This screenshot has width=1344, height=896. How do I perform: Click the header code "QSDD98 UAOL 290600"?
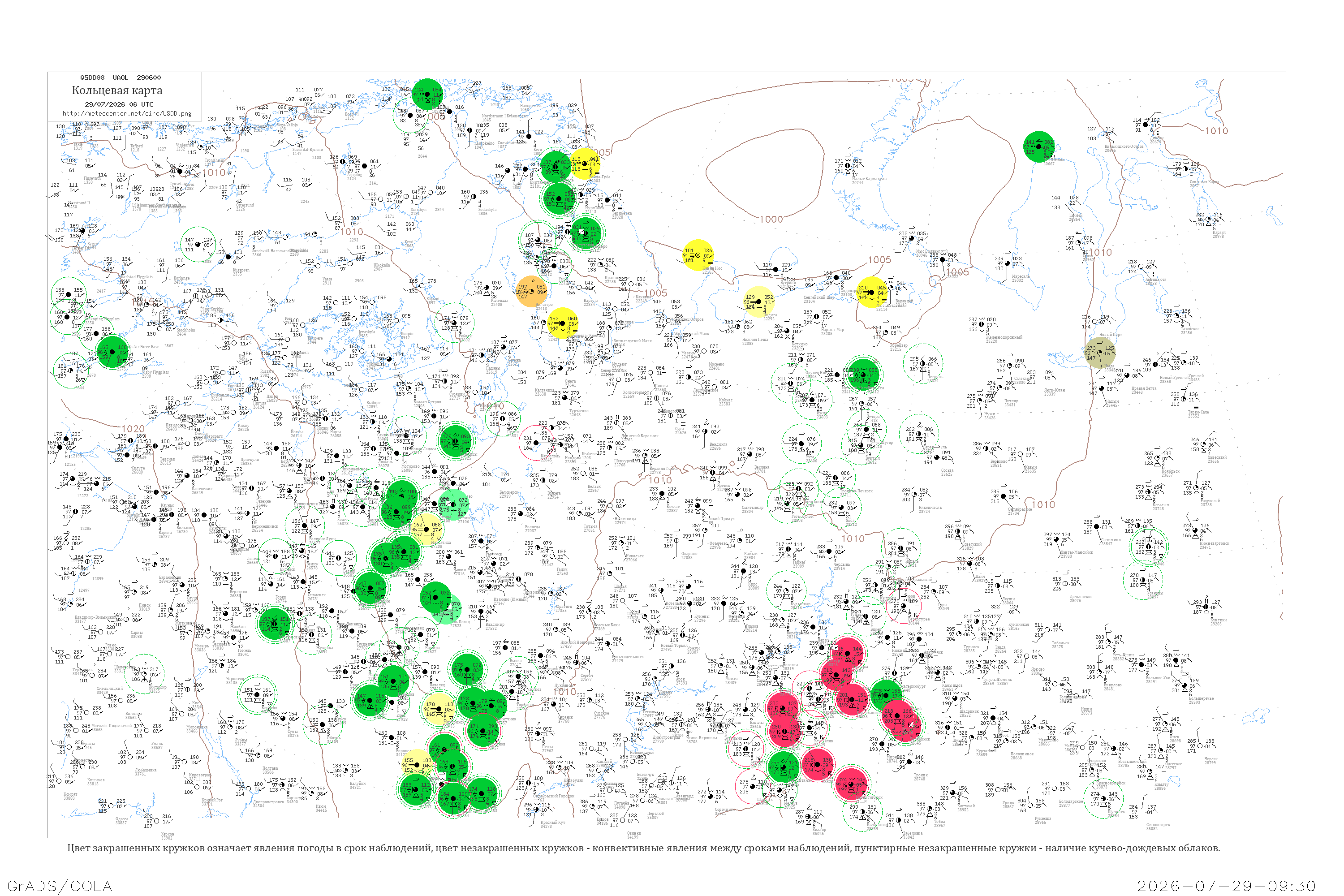pos(121,78)
